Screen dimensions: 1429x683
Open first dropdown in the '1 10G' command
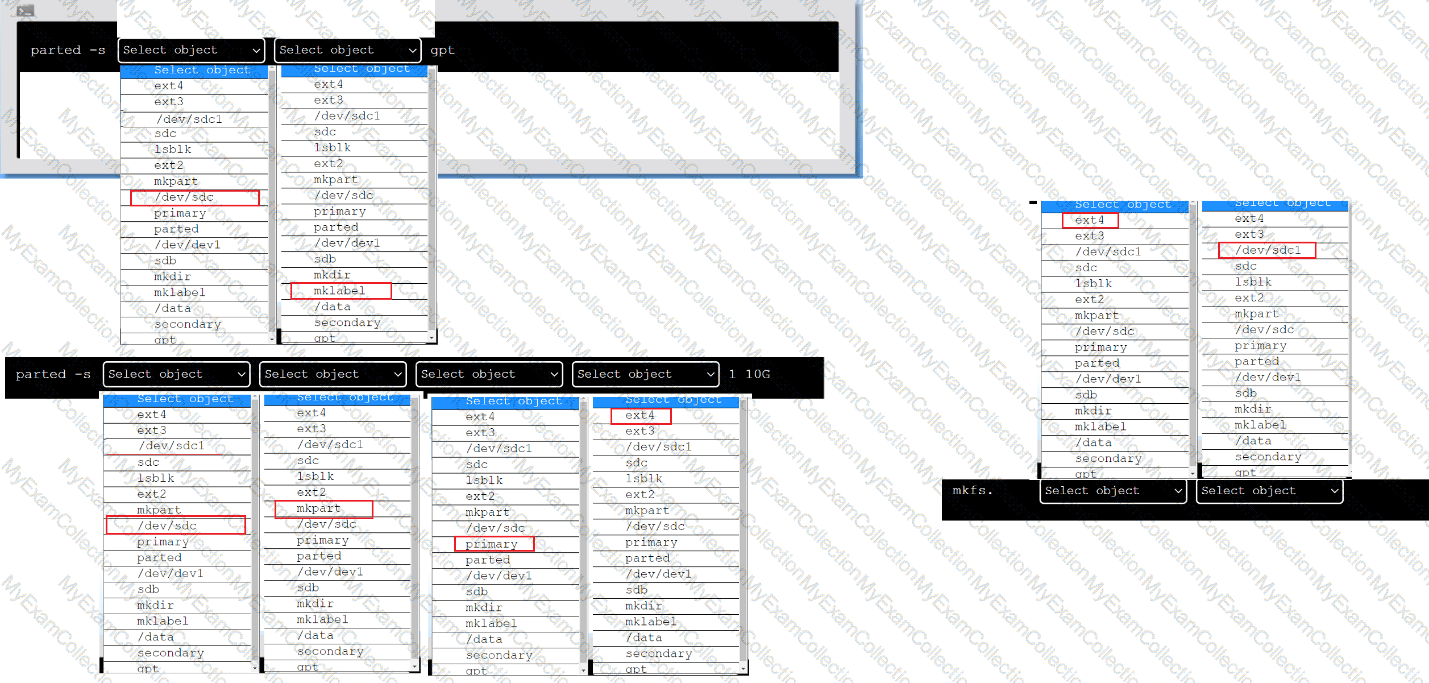[176, 374]
